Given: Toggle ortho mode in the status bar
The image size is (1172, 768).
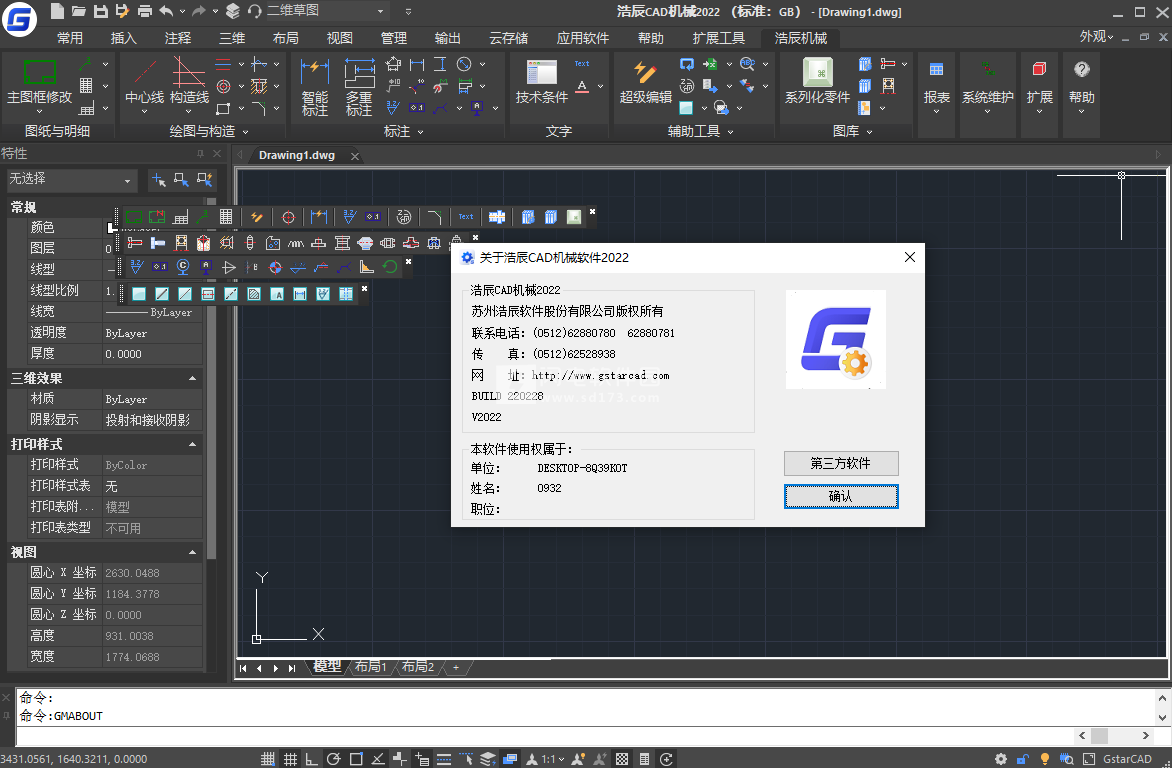Looking at the screenshot, I should pyautogui.click(x=311, y=759).
